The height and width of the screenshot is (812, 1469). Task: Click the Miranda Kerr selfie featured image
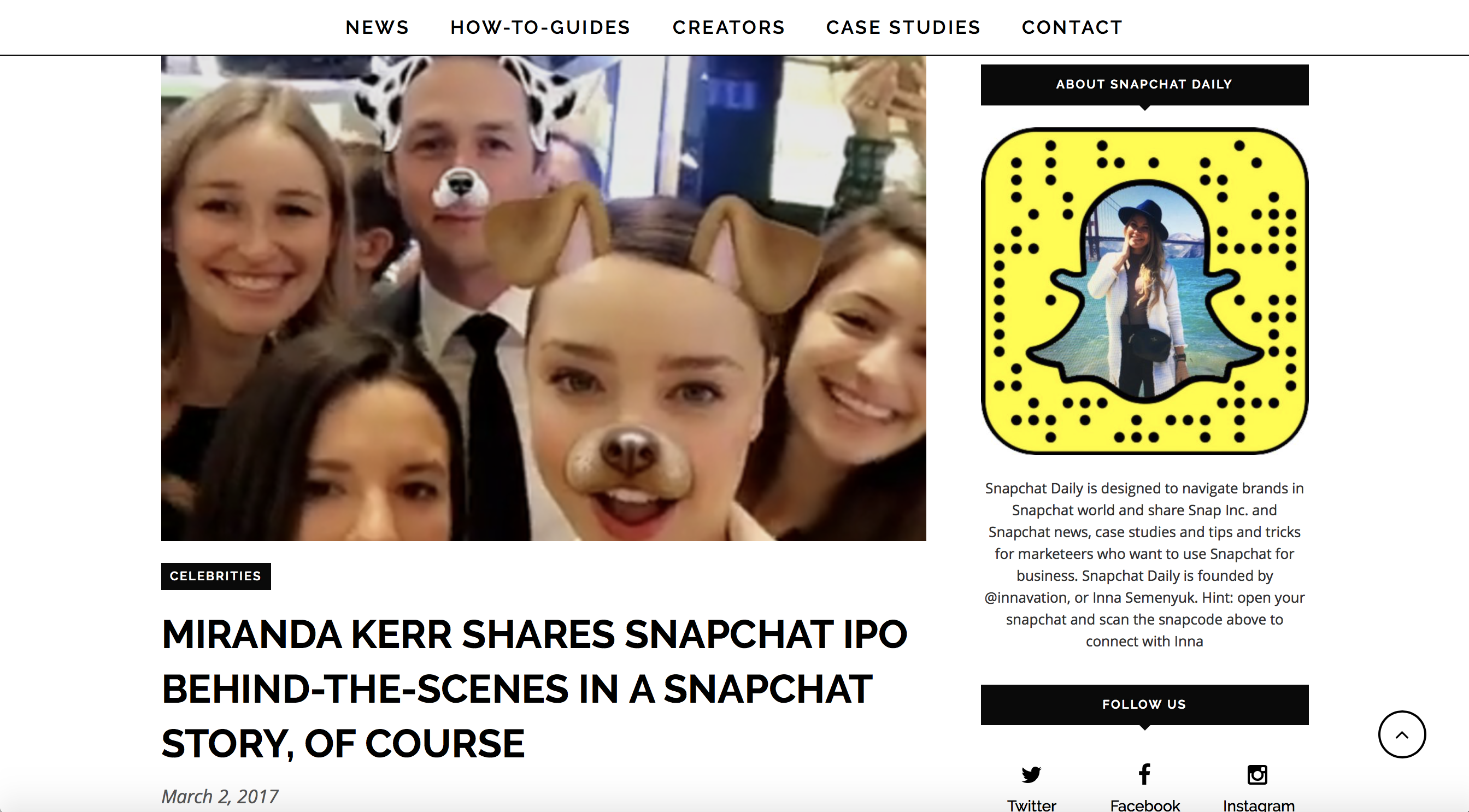tap(543, 298)
